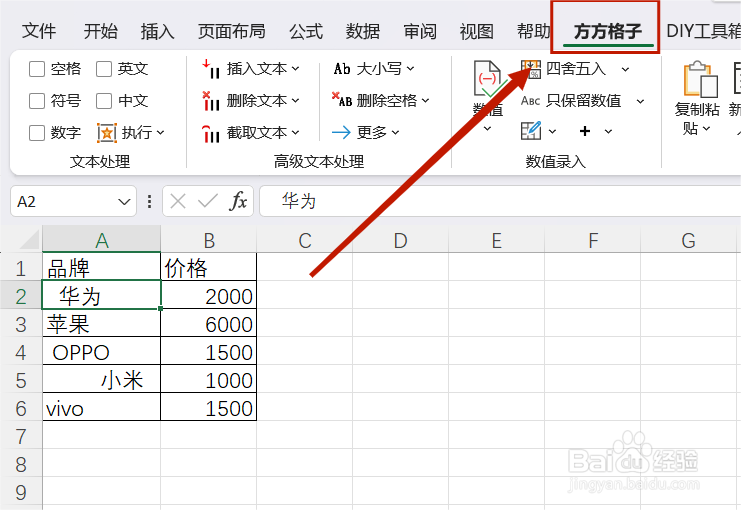Click the plus icon in 数值录入

coord(585,131)
